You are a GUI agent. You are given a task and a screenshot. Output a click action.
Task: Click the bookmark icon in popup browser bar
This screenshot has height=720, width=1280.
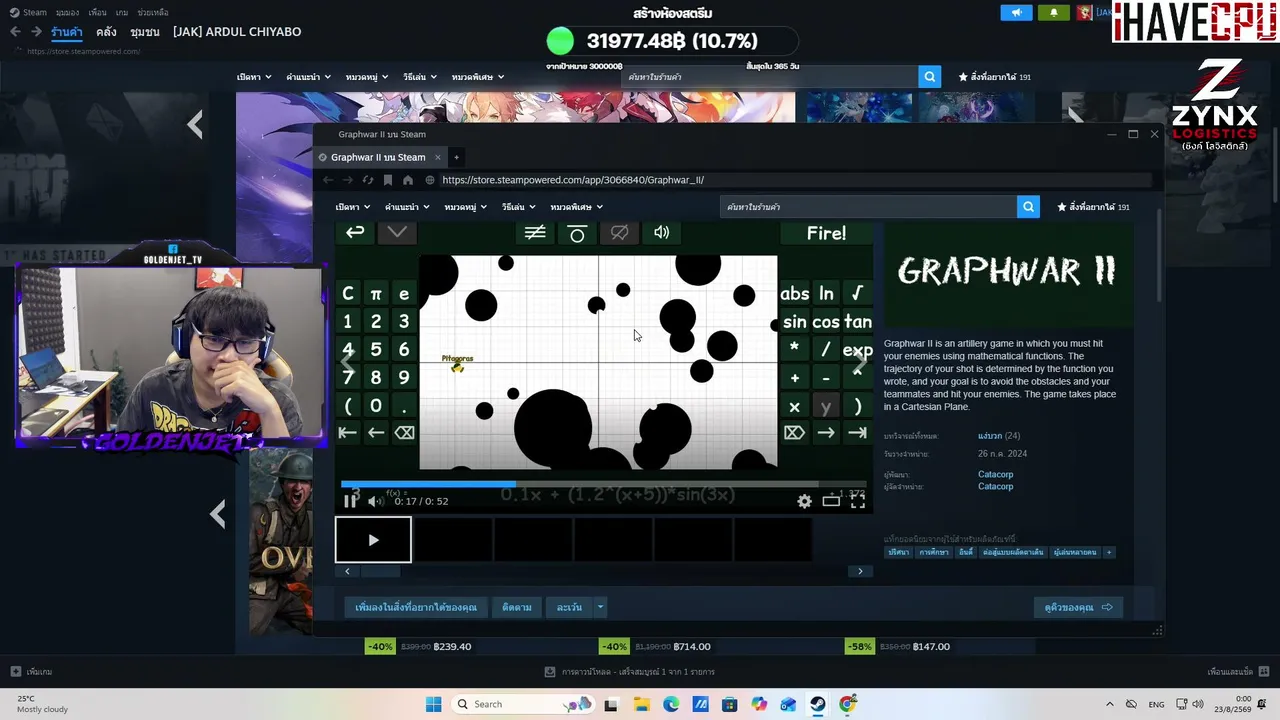click(x=388, y=180)
